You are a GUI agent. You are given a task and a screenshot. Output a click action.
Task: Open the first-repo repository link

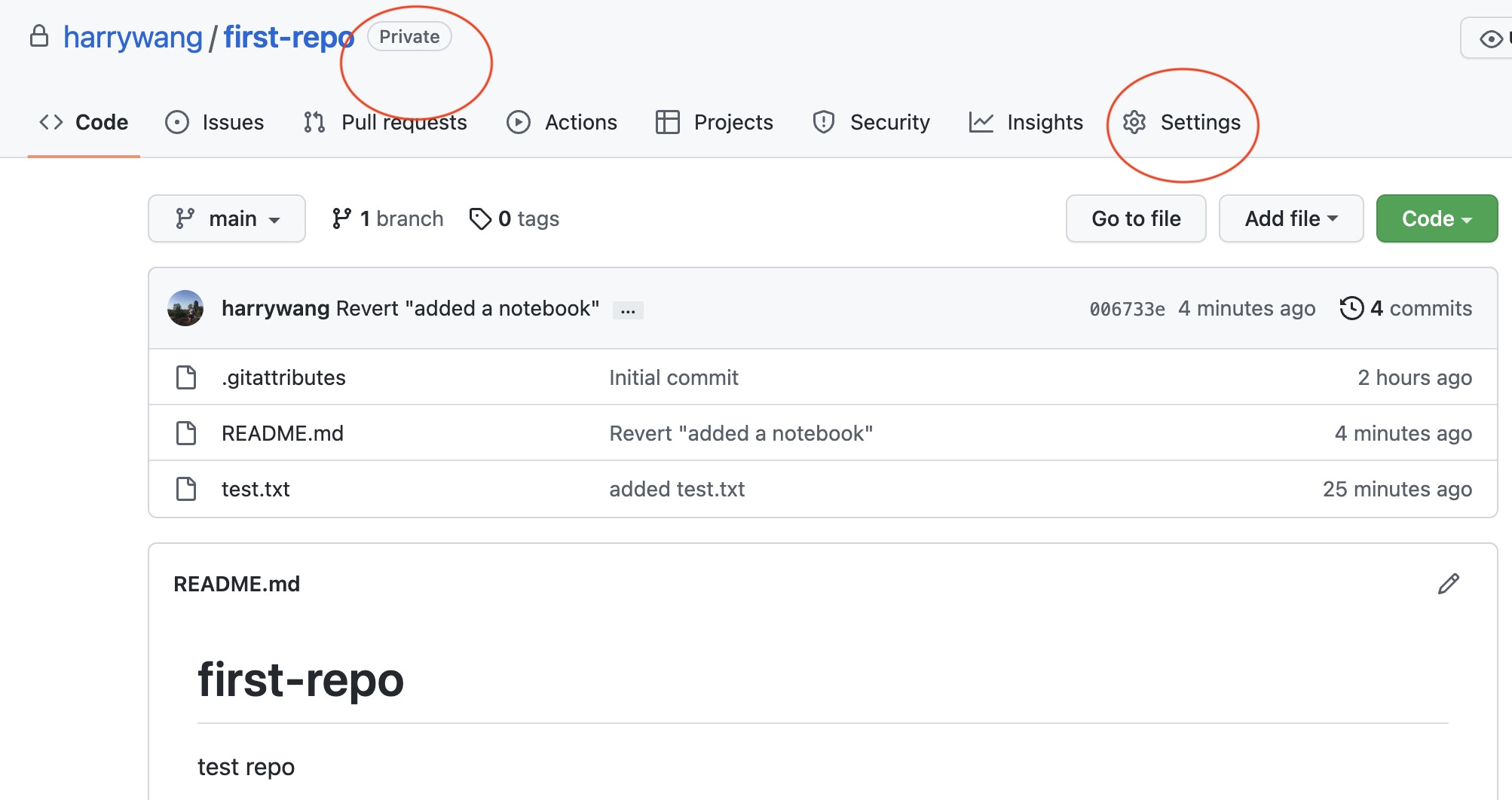289,37
